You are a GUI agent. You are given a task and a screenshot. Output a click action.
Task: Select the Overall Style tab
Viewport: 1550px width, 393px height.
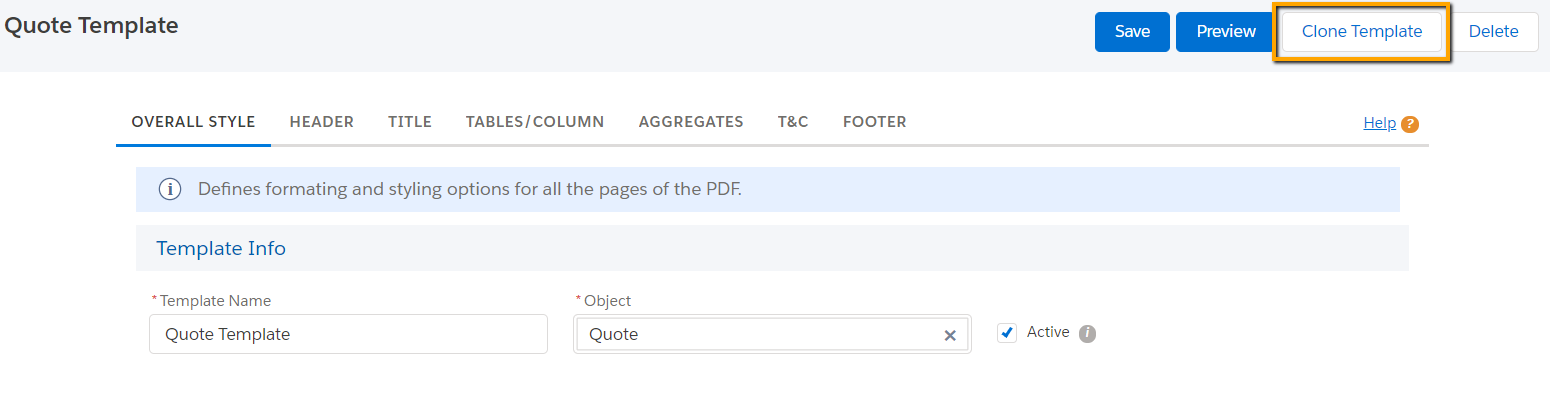(194, 122)
